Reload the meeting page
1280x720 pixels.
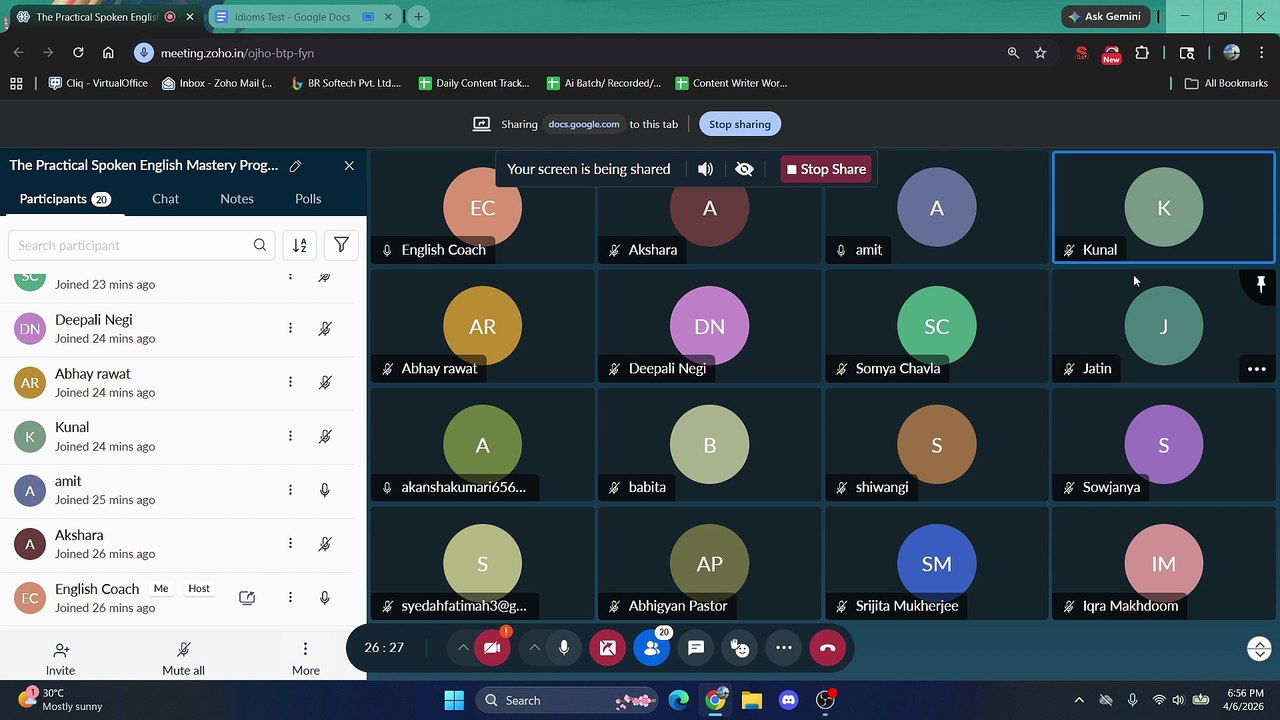(x=78, y=53)
